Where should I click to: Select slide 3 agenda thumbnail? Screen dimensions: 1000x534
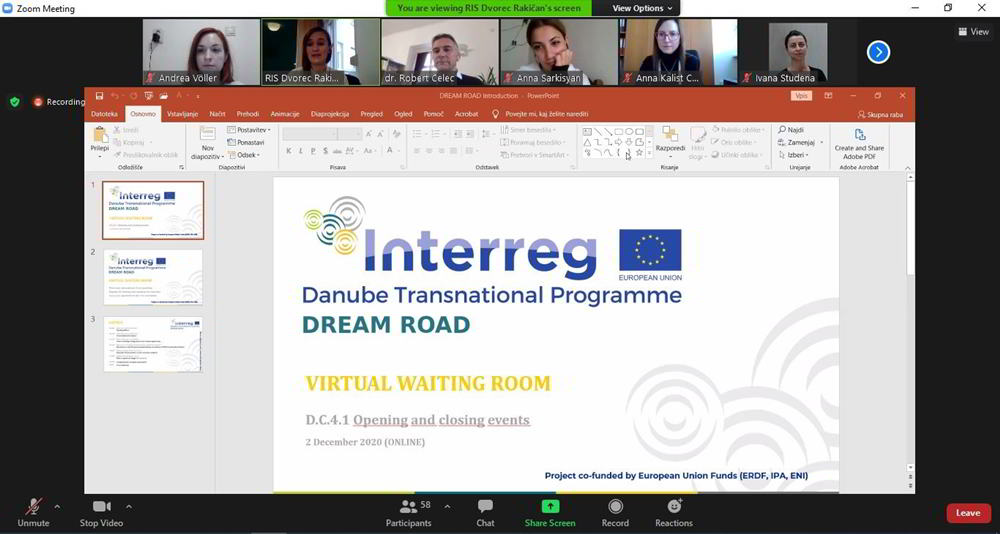pyautogui.click(x=153, y=345)
